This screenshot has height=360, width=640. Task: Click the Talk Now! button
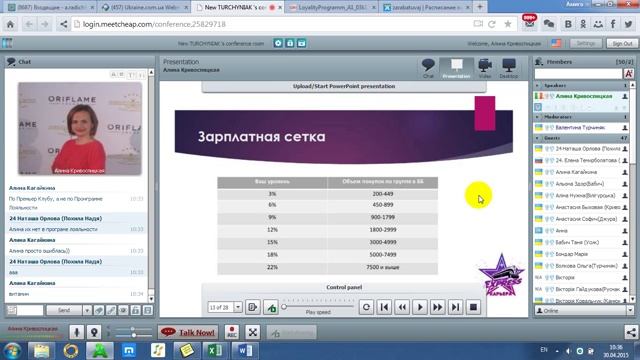(188, 332)
